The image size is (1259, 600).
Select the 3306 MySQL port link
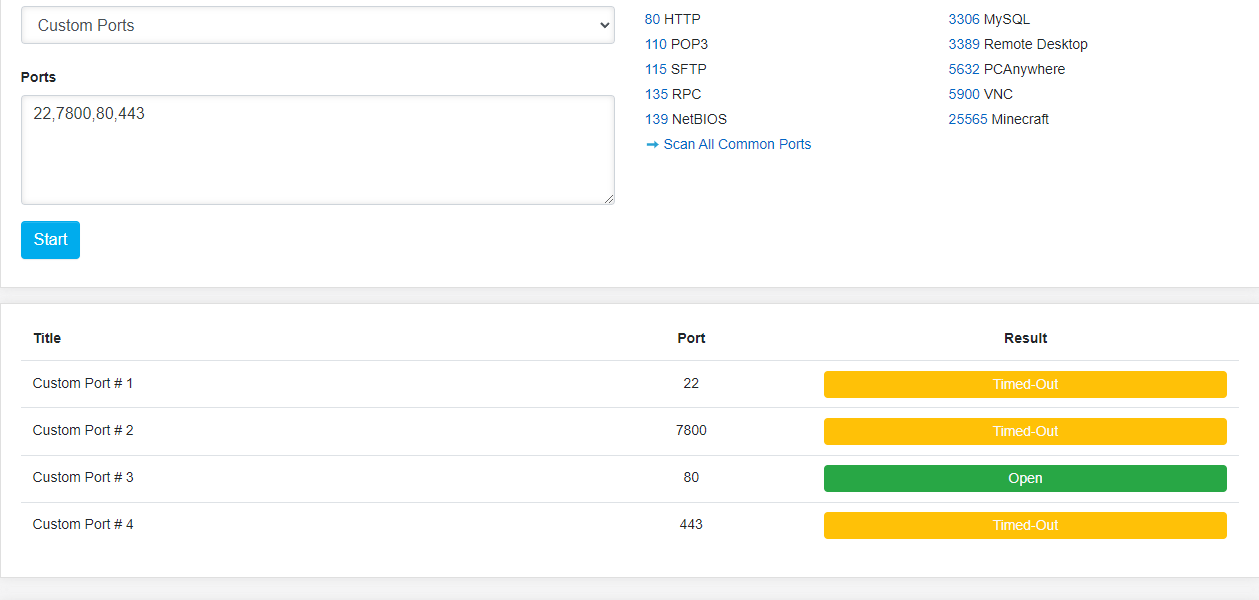[964, 19]
